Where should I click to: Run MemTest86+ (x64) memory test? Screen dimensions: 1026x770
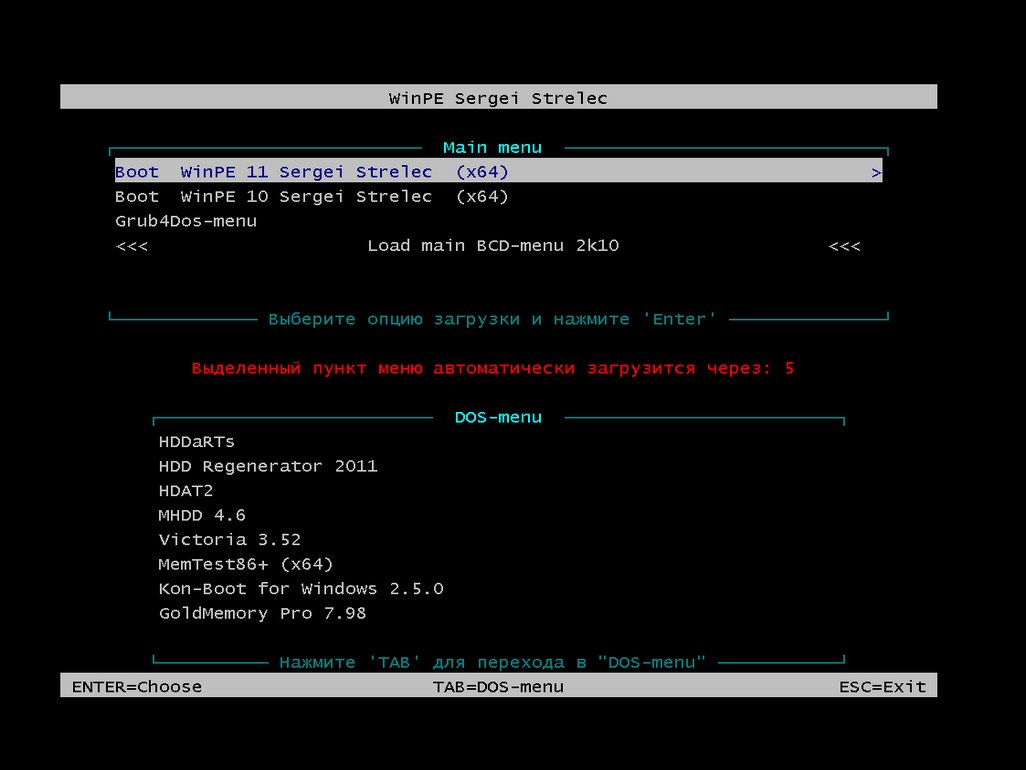246,564
